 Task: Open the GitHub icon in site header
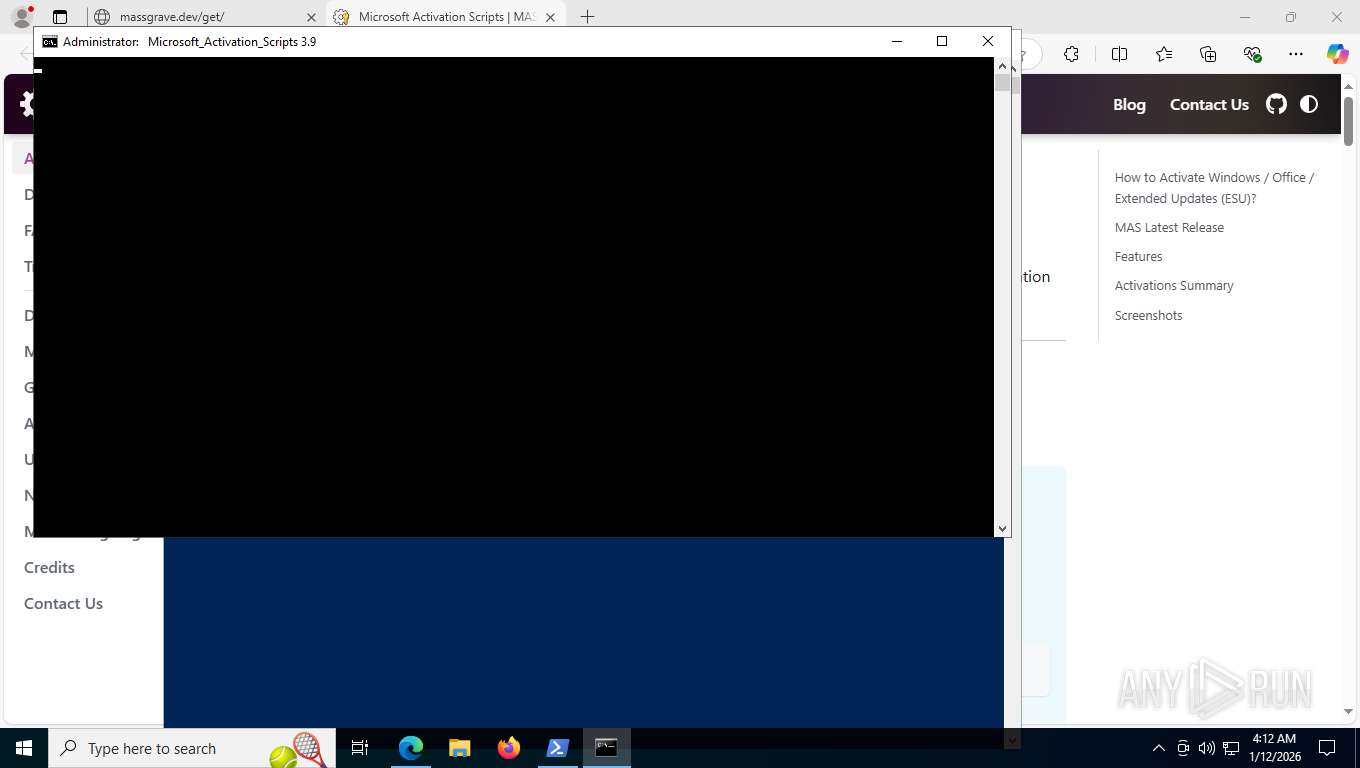coord(1276,104)
